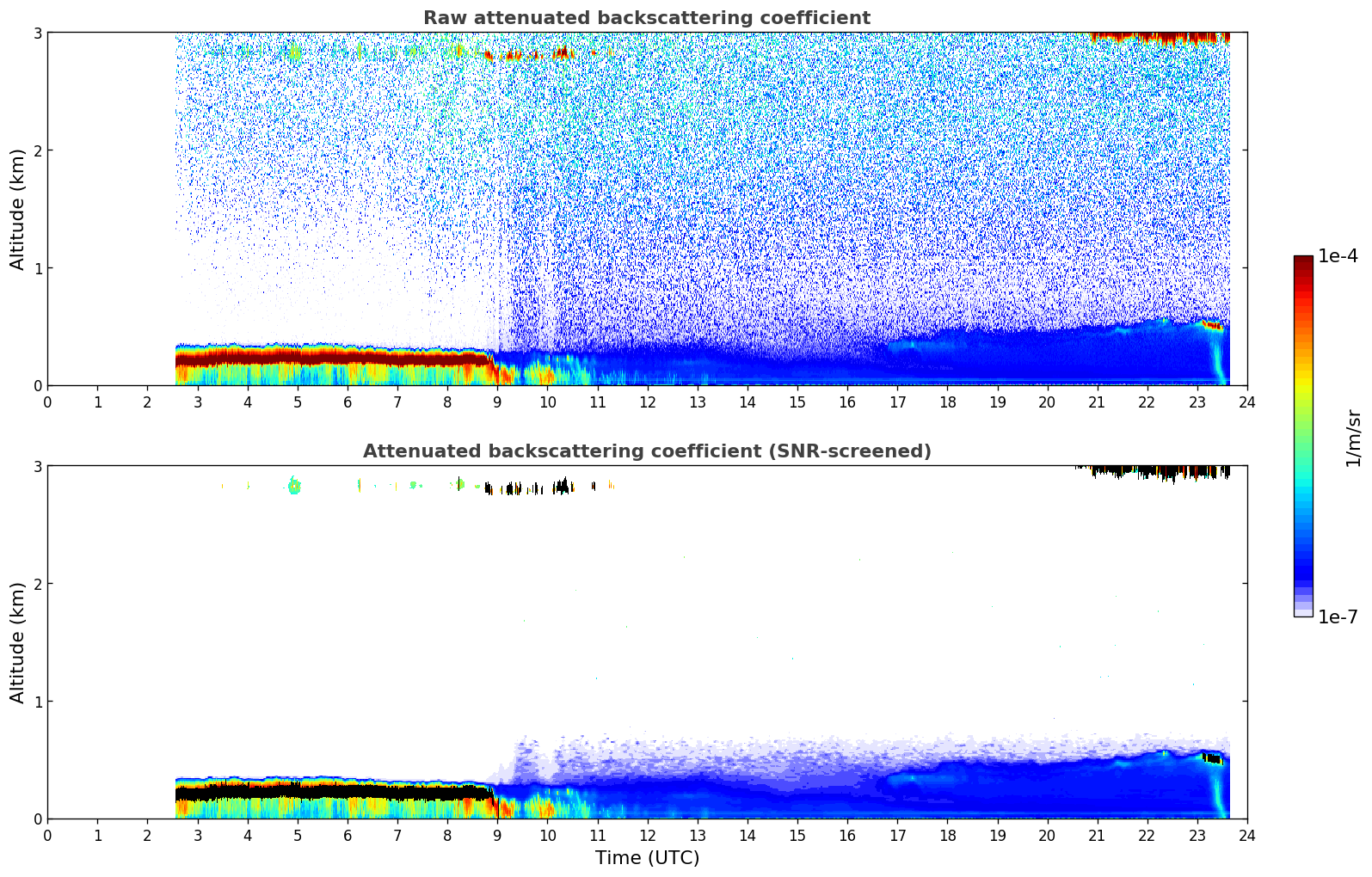Click the '1e-7' colorbar minimum label
Viewport: 1372px width, 877px height.
point(1338,617)
